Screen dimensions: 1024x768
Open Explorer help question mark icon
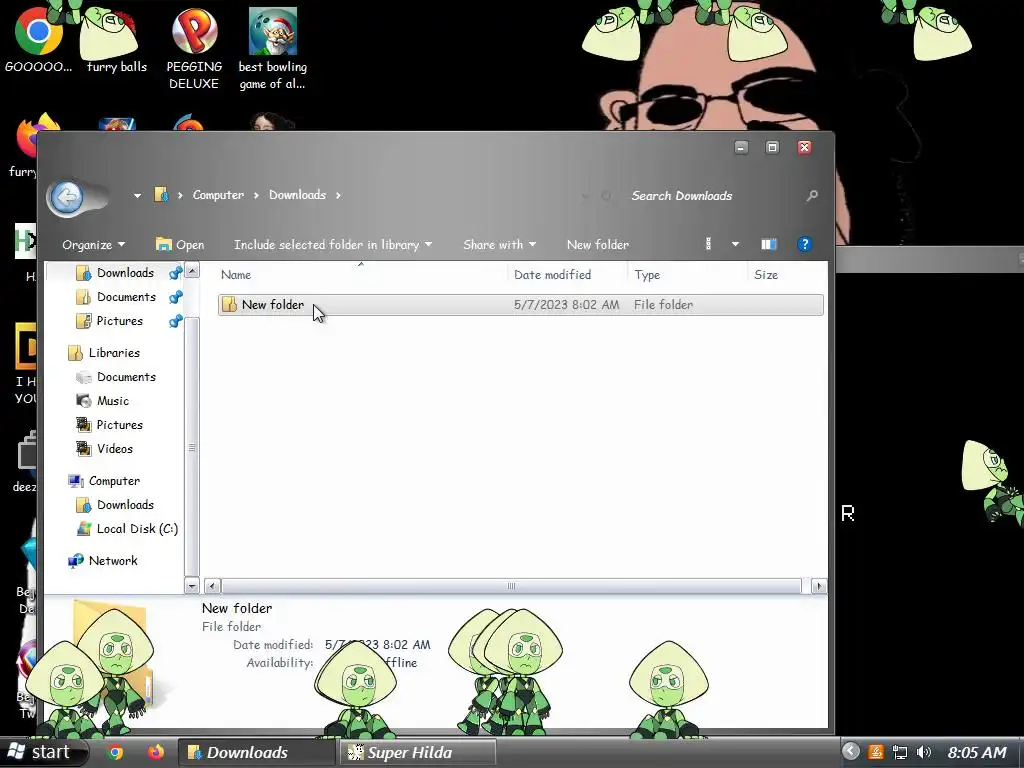805,244
